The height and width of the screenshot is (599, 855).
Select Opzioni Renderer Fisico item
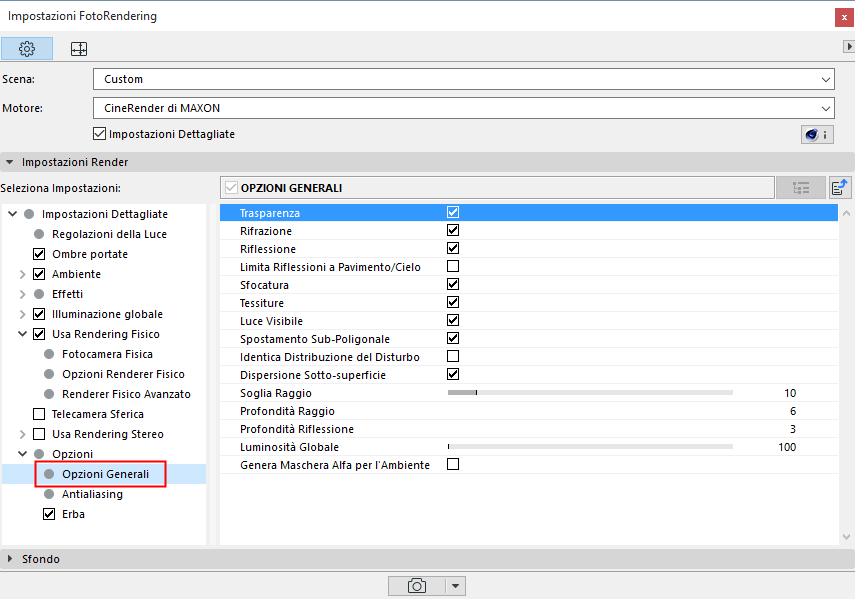pos(123,374)
